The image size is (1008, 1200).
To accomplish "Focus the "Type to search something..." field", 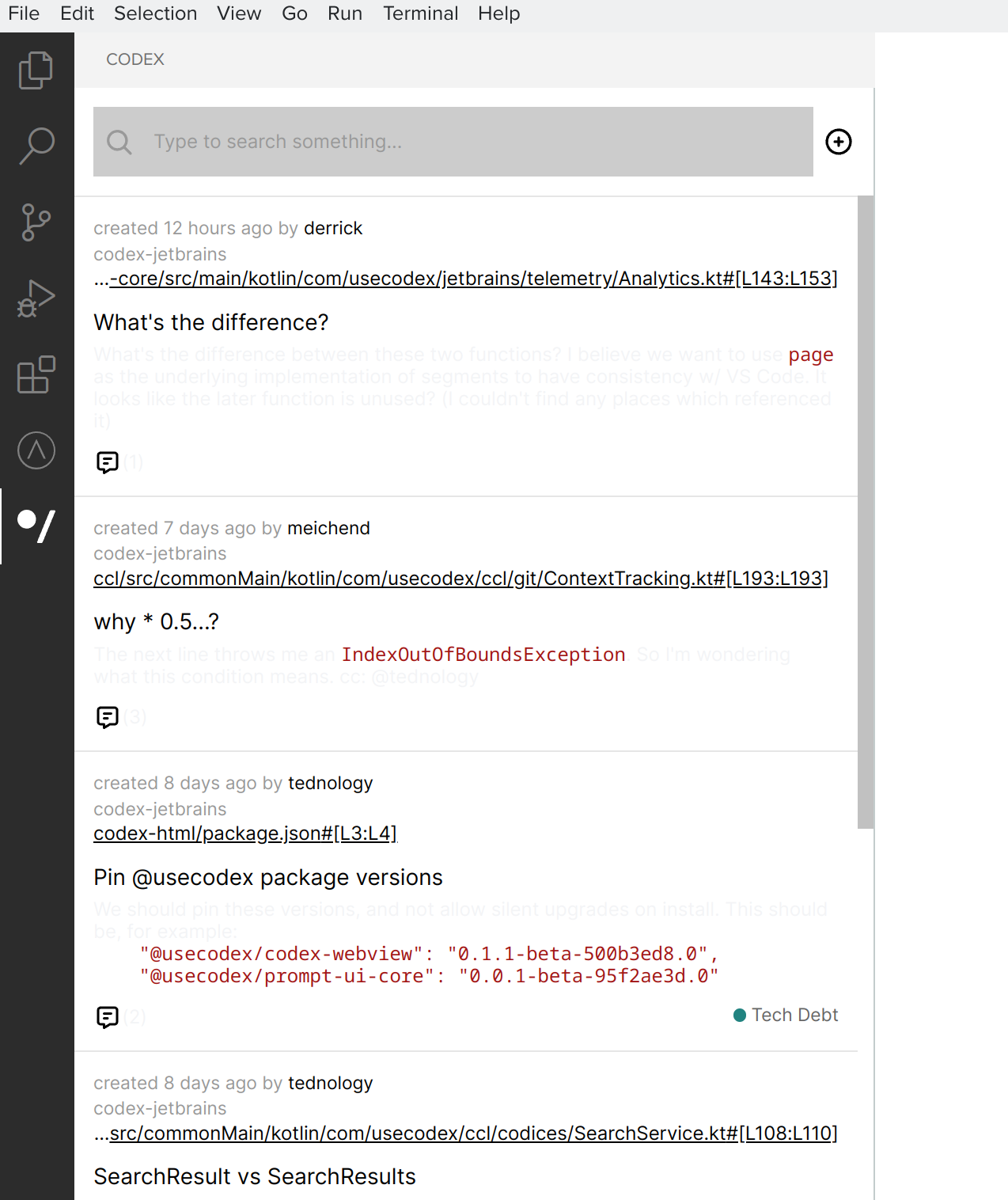I will click(453, 142).
